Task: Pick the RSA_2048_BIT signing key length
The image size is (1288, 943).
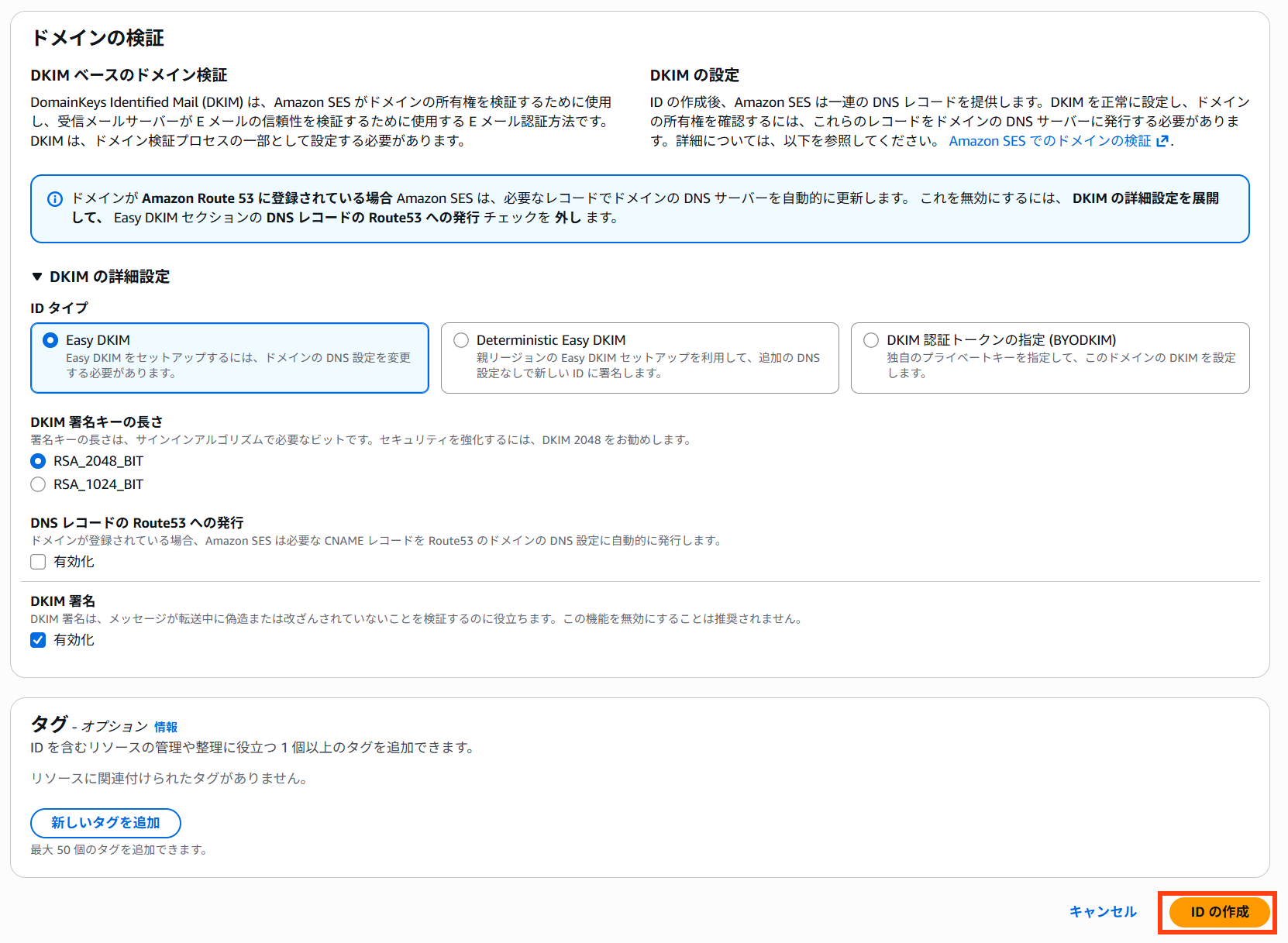Action: point(38,461)
